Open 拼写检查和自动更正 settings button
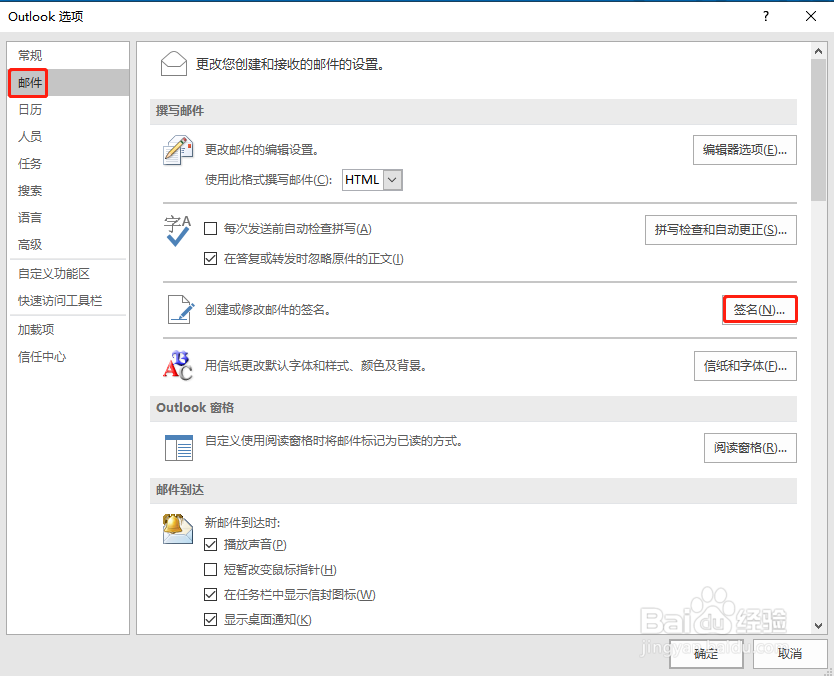Image resolution: width=834 pixels, height=676 pixels. coord(721,230)
